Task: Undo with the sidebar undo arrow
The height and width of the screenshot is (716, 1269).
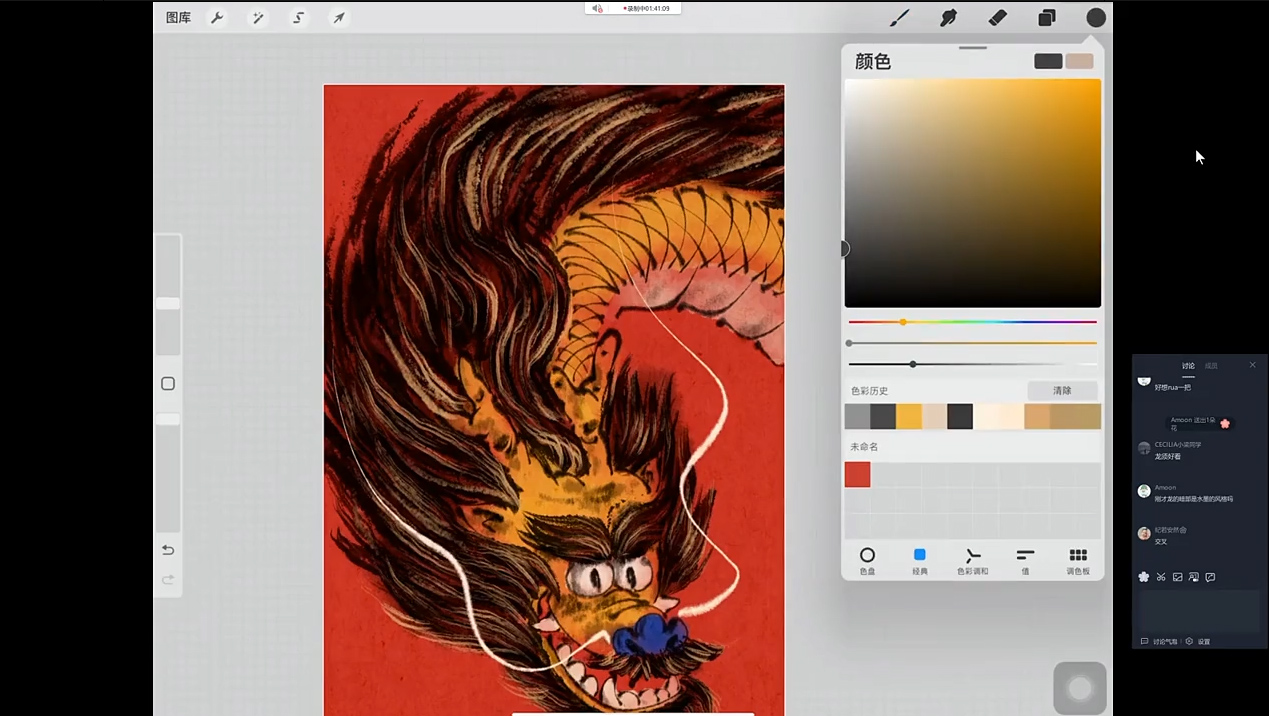Action: point(168,550)
